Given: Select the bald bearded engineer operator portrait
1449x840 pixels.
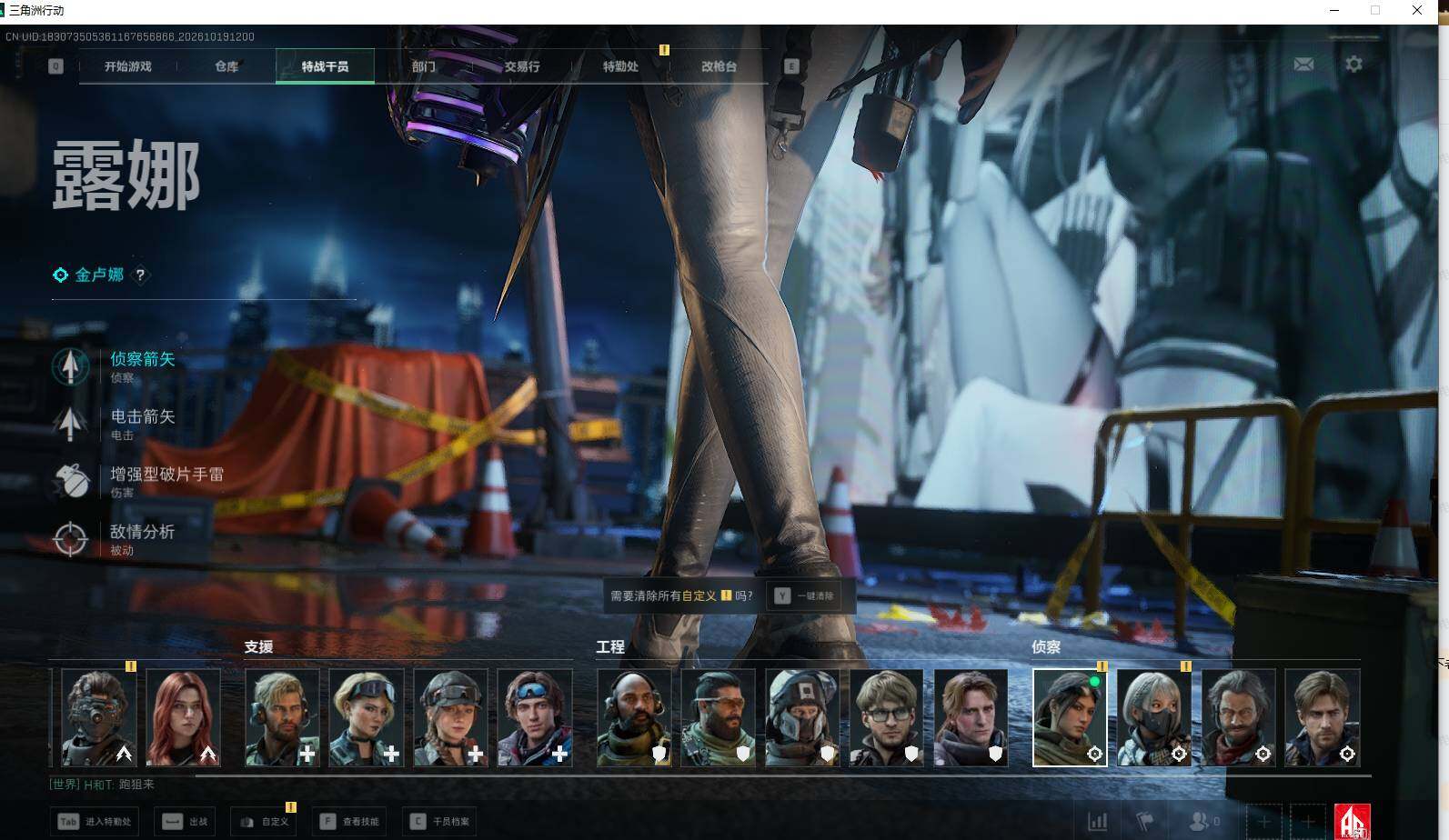Looking at the screenshot, I should [x=634, y=718].
